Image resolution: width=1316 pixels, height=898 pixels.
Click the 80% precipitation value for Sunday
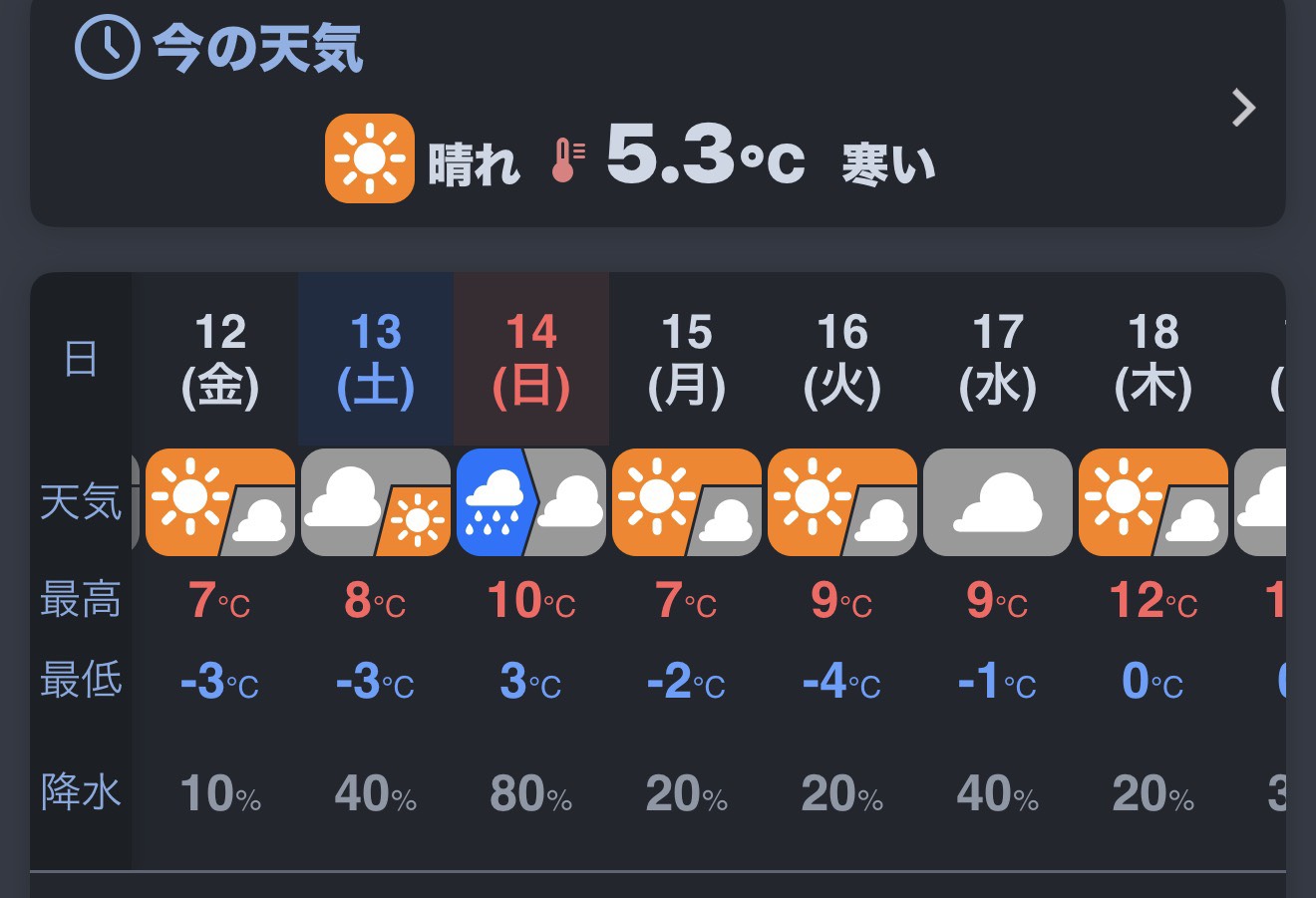(x=530, y=794)
